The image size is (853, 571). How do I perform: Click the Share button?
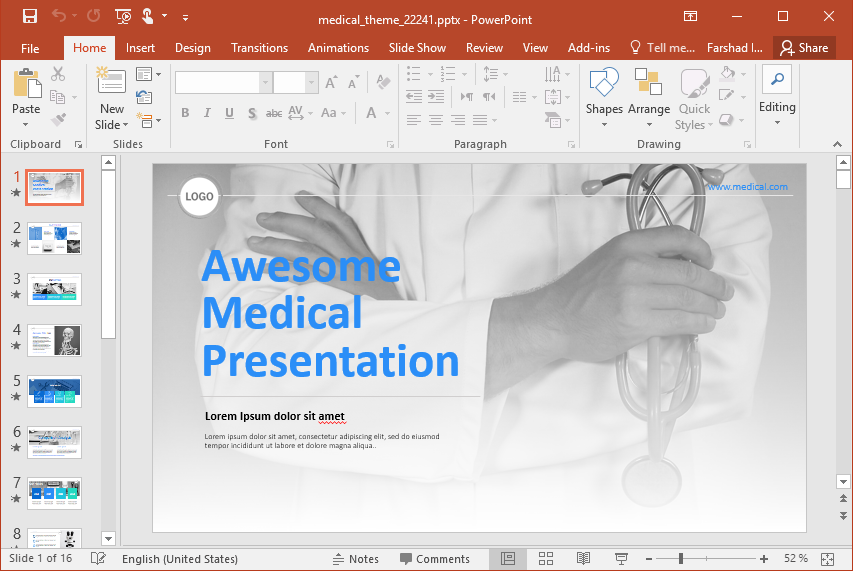click(804, 48)
